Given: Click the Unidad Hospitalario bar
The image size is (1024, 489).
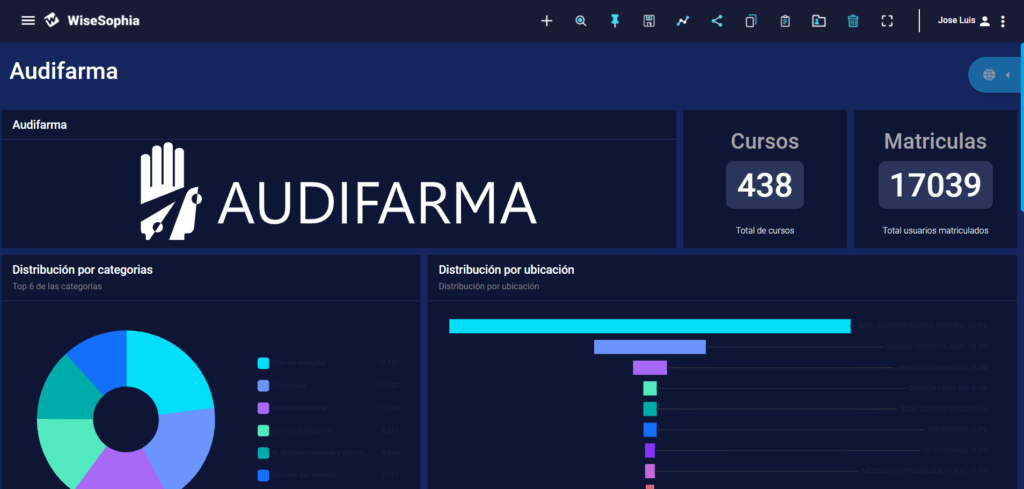Looking at the screenshot, I should pyautogui.click(x=650, y=347).
